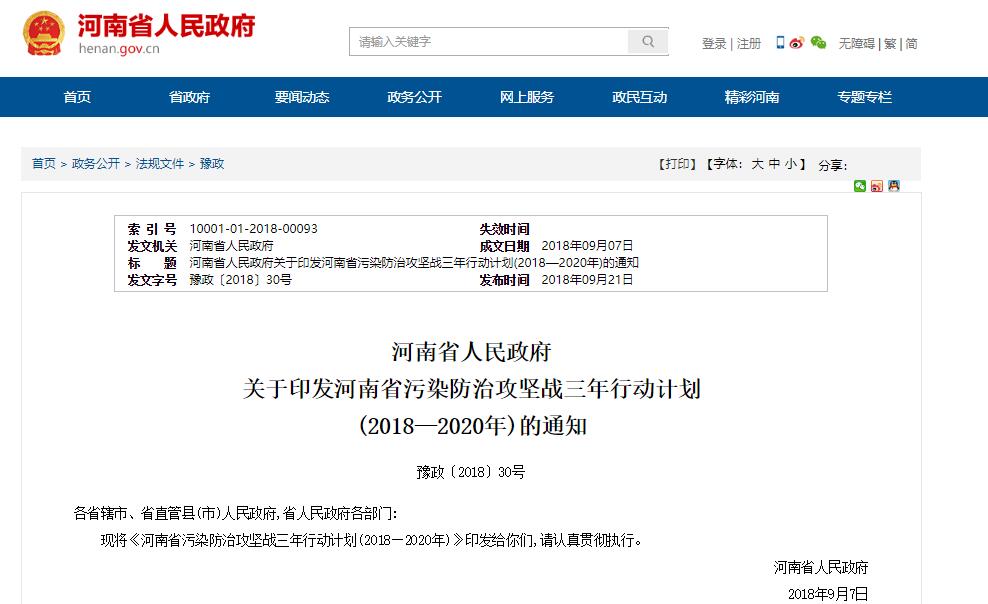
Task: Click the 登录 login link
Action: click(x=714, y=44)
